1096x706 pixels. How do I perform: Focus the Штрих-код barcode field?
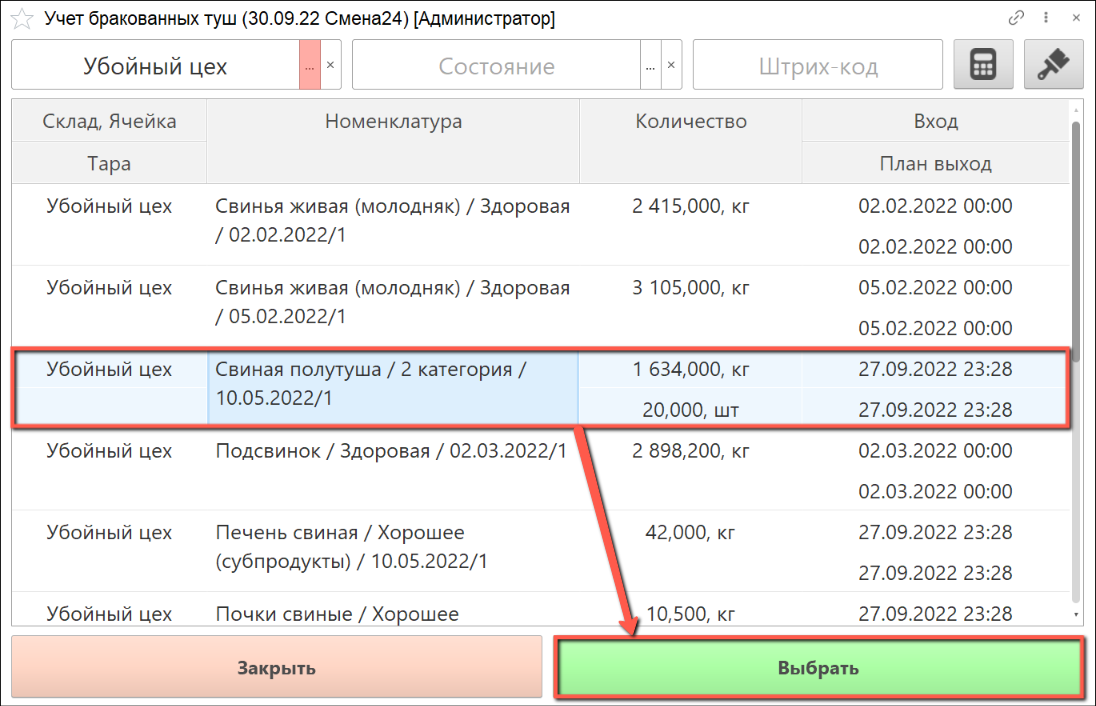(817, 67)
